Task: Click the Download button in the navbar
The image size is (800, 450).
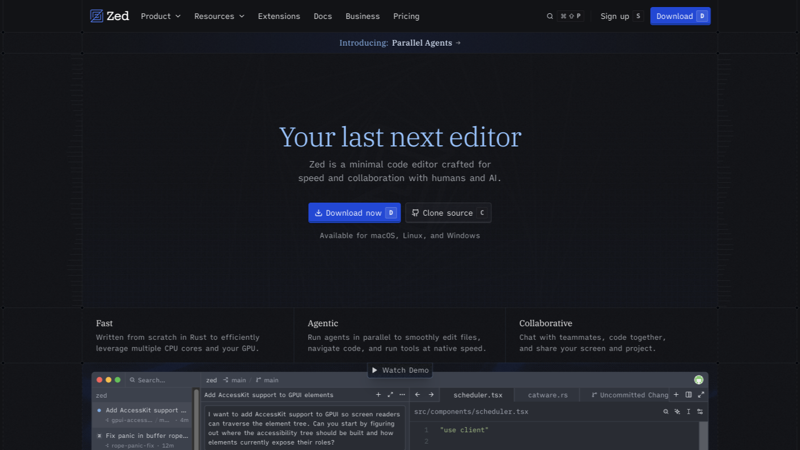Action: pos(680,16)
